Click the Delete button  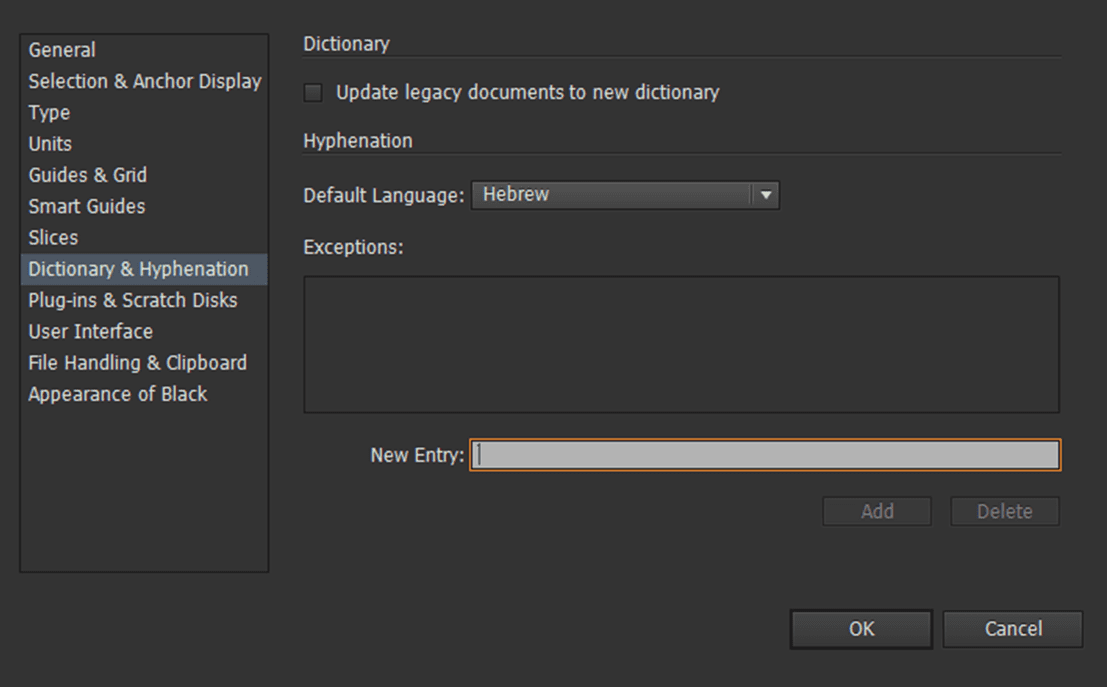tap(1004, 511)
